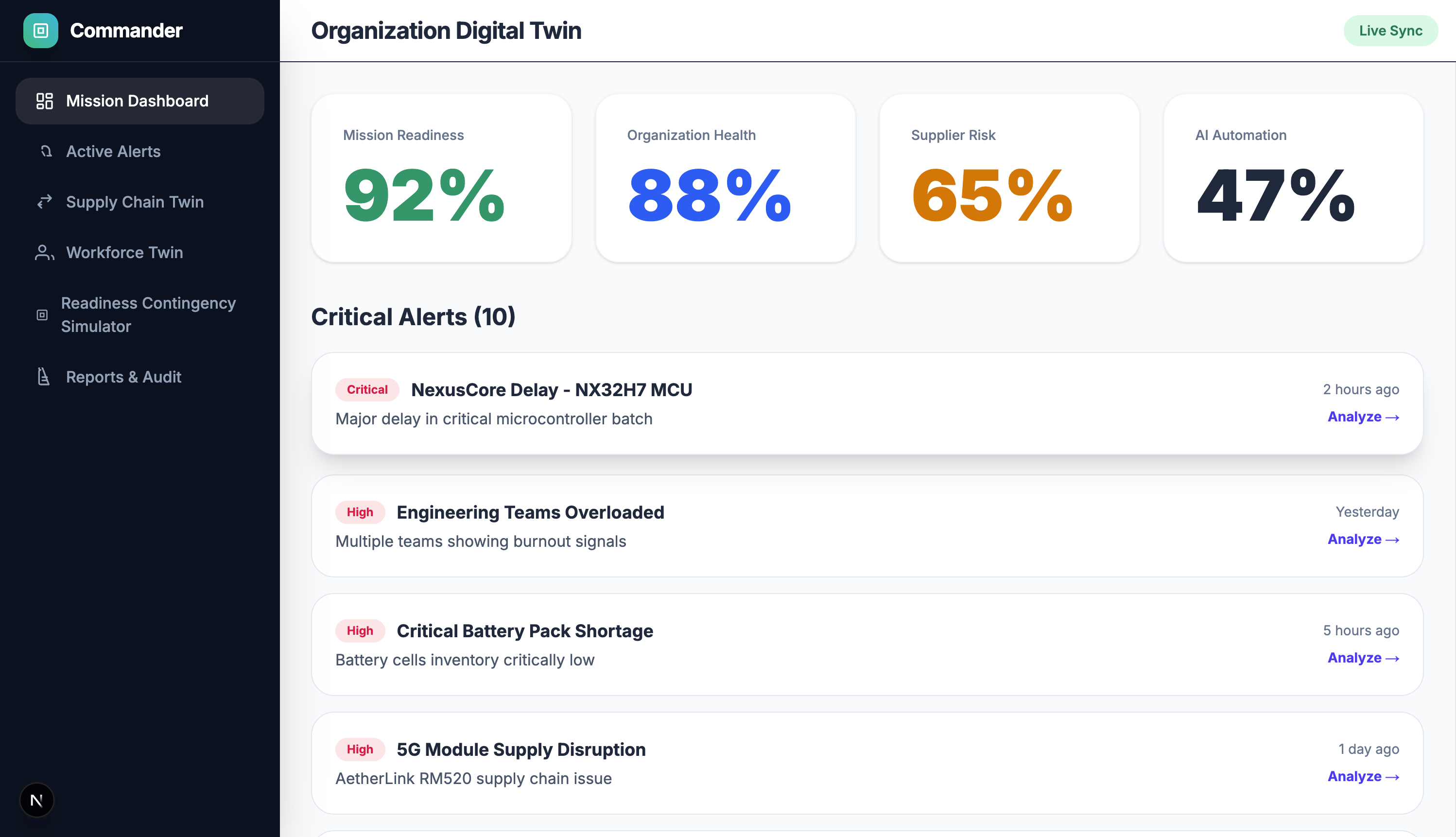Click the Reports & Audit document icon
This screenshot has width=1456, height=837.
click(x=44, y=377)
